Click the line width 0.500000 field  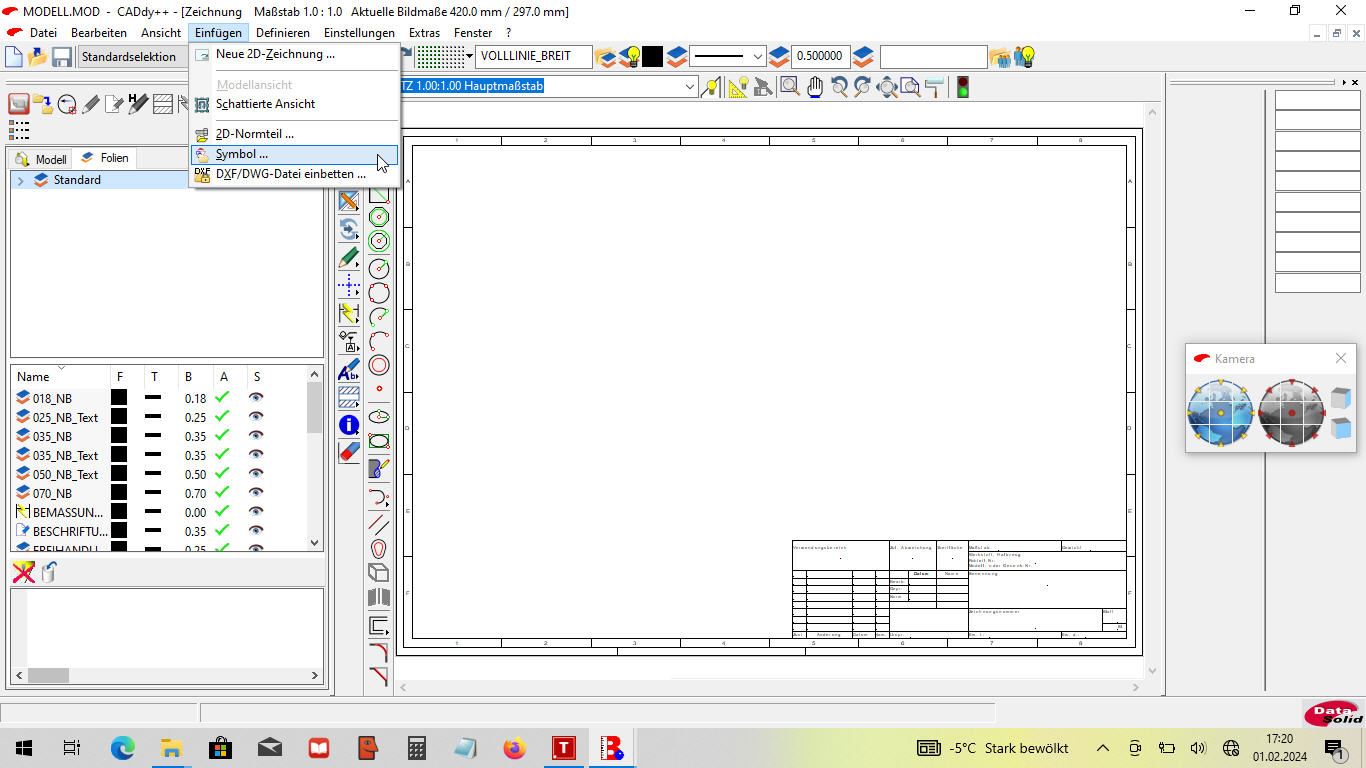point(821,57)
